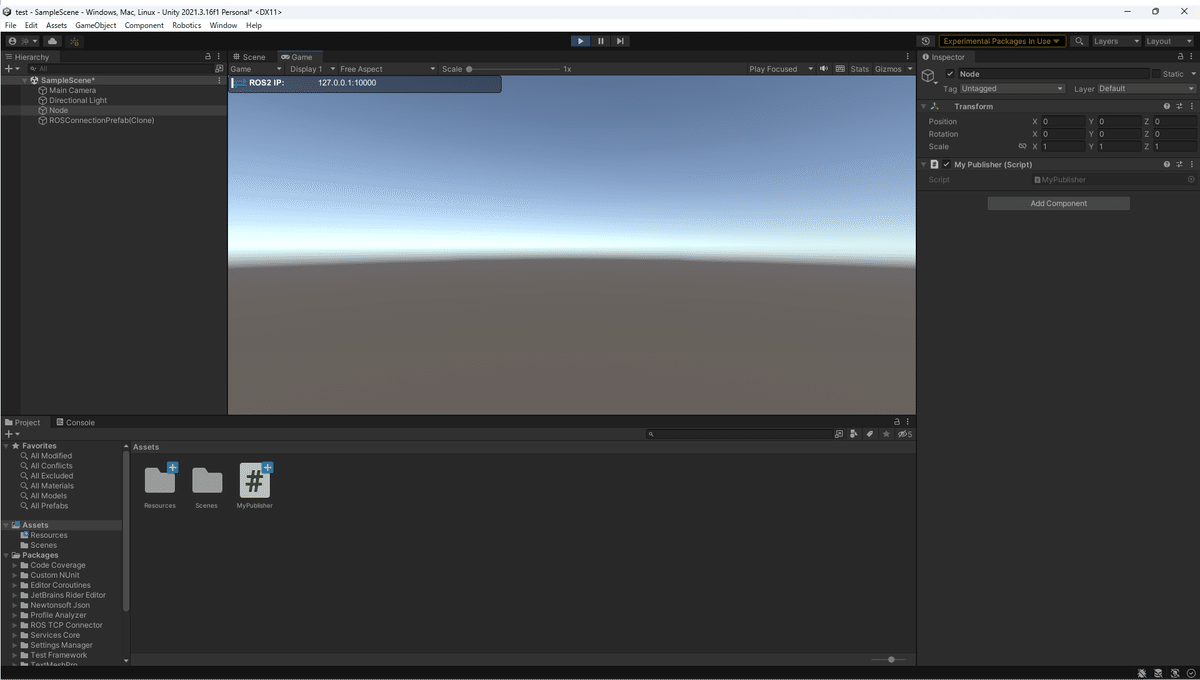Viewport: 1200px width, 680px height.
Task: Click the mute audio icon in the Game view
Action: click(824, 68)
